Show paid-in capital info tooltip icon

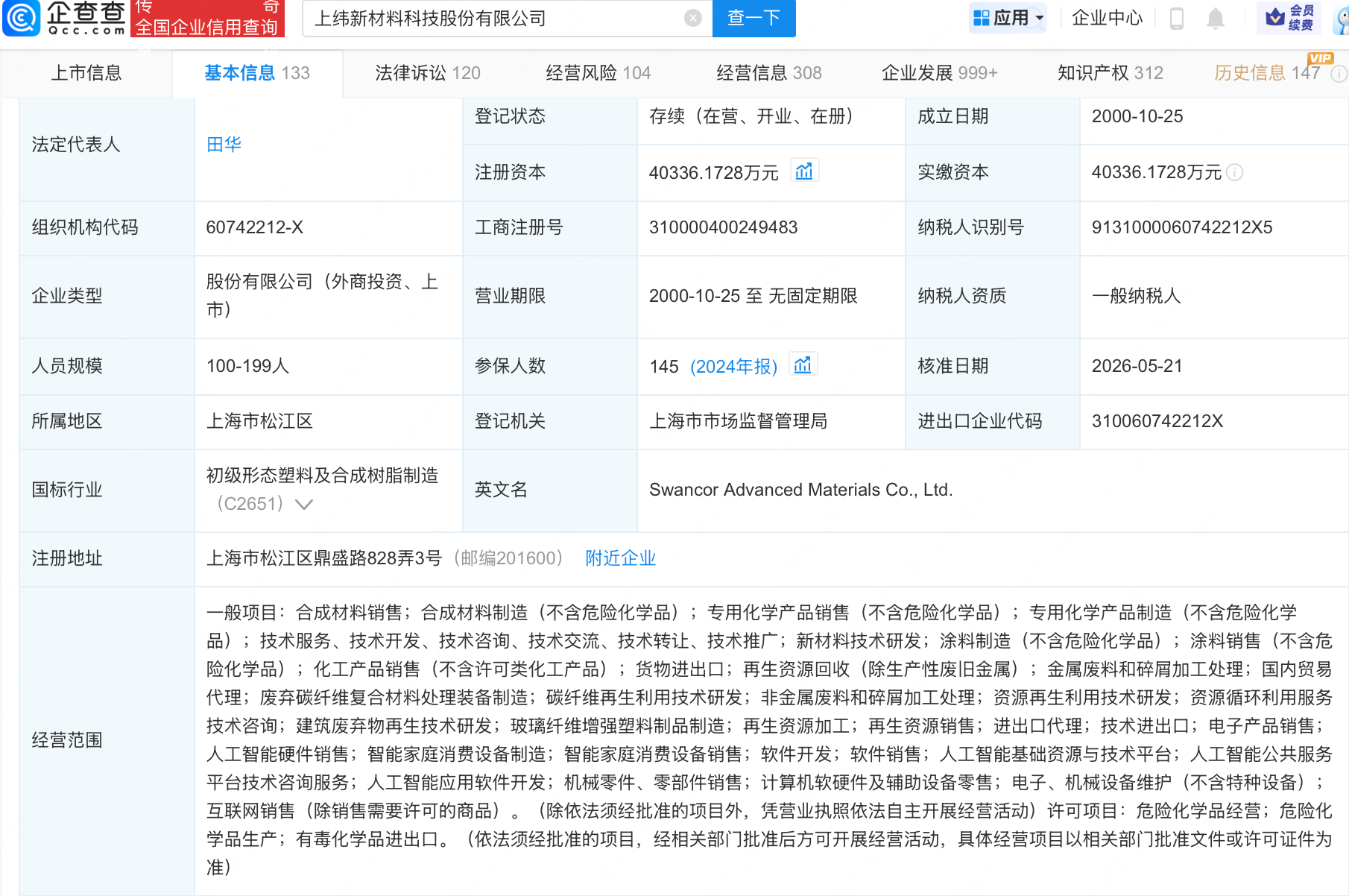coord(1235,172)
